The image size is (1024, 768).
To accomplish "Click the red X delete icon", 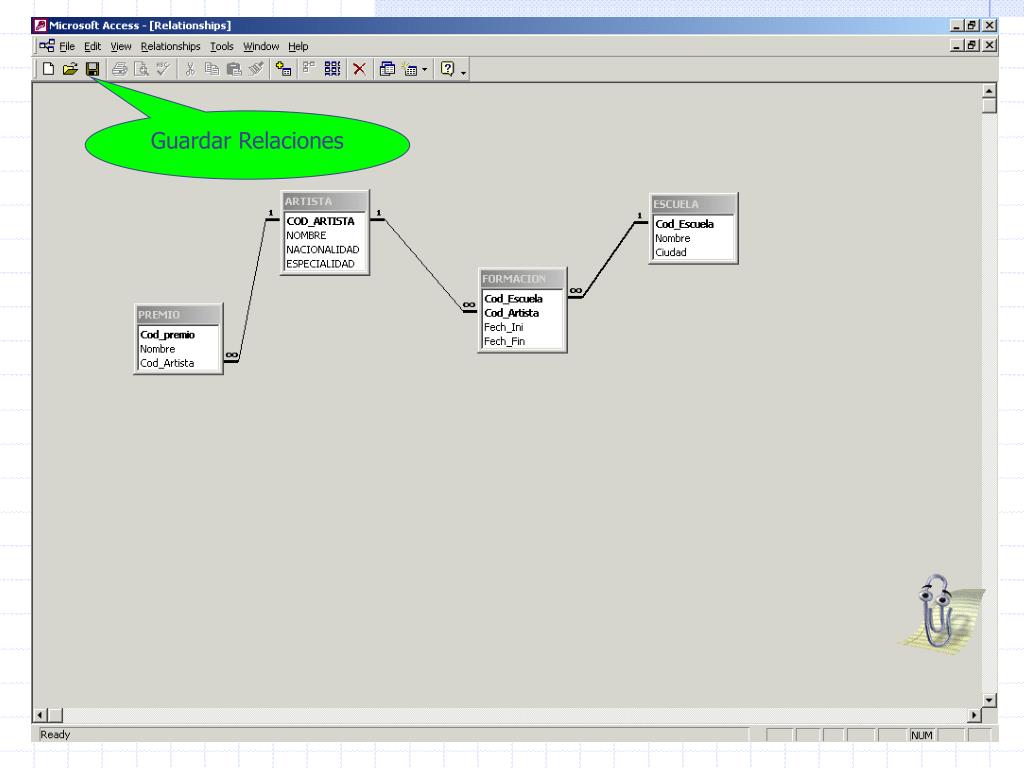I will [x=359, y=69].
